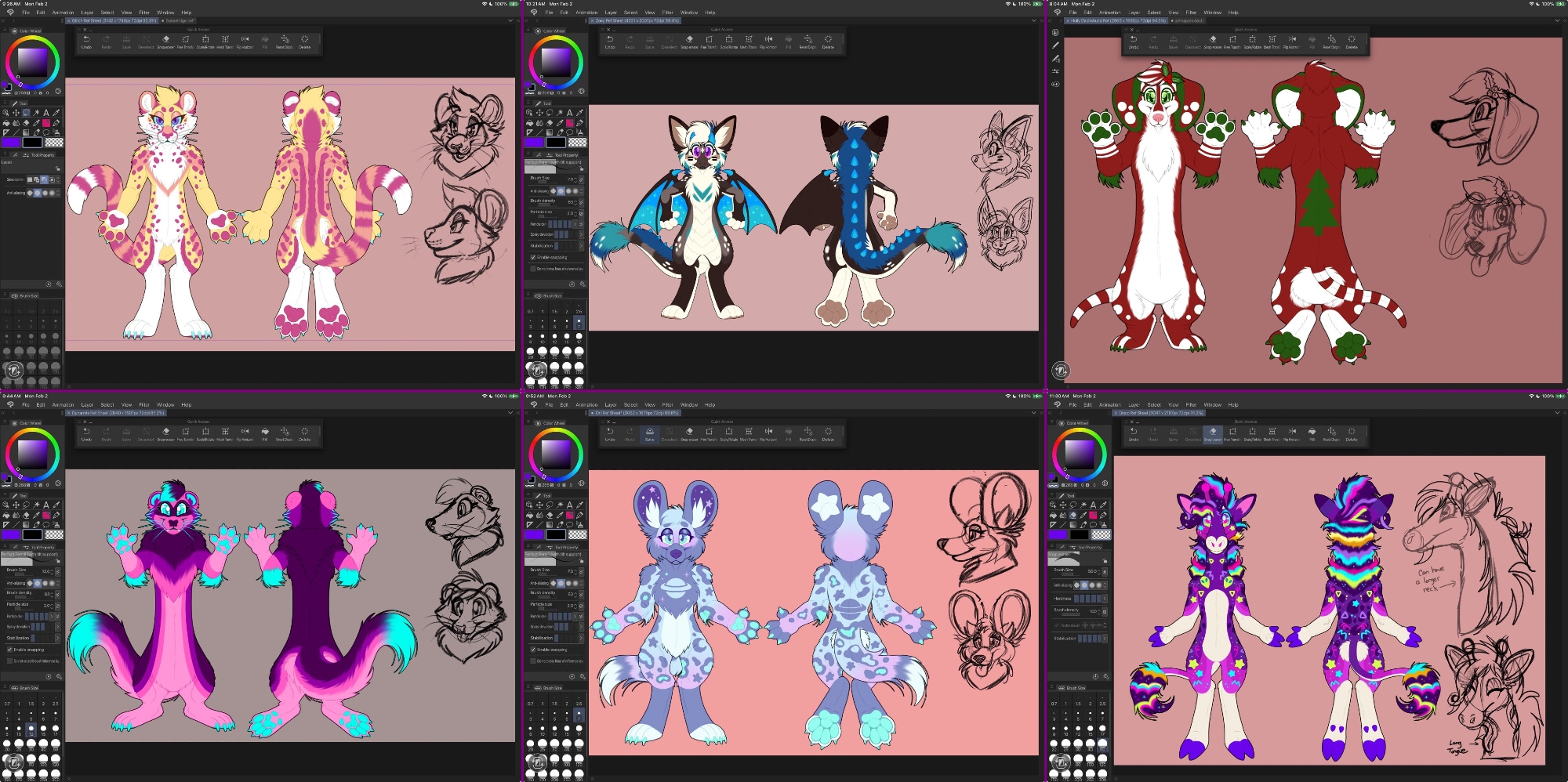Select the Eraser tool in Dynamite Ref Sheet window

(x=26, y=515)
